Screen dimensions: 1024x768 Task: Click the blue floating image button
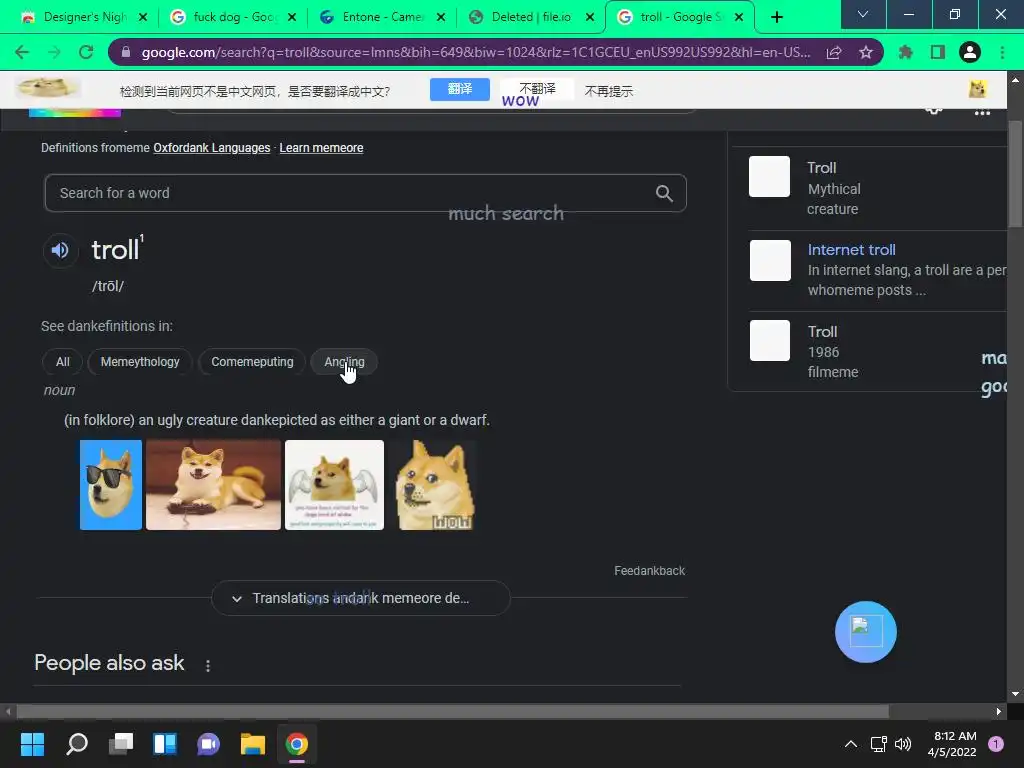[x=865, y=632]
